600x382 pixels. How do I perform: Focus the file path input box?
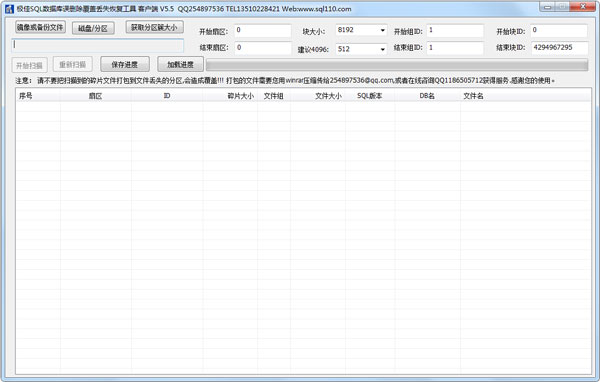[98, 45]
